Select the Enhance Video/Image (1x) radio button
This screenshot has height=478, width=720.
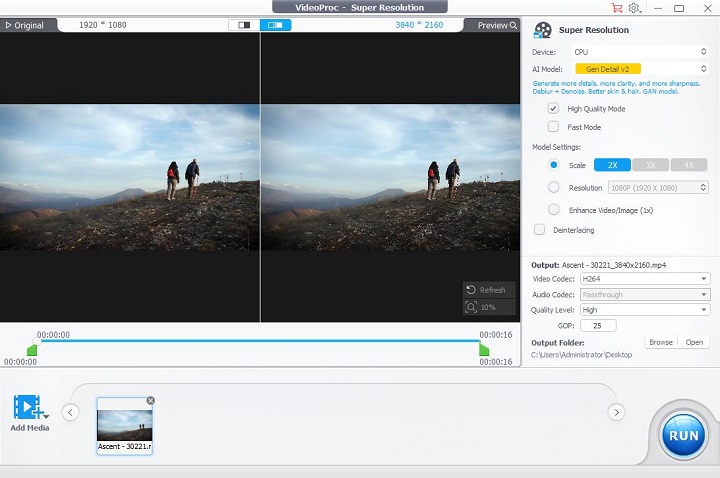click(x=553, y=209)
